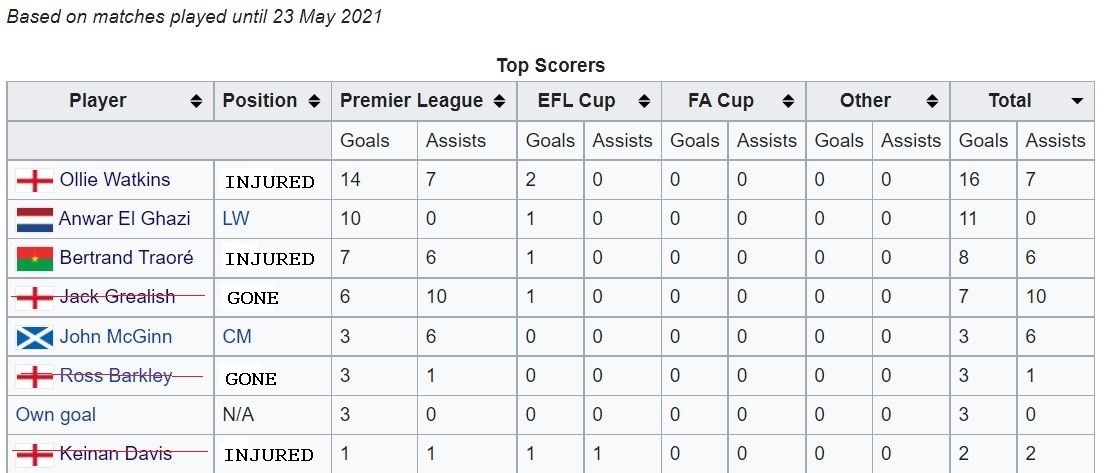Follow the LW position link
The image size is (1112, 473).
pyautogui.click(x=236, y=218)
